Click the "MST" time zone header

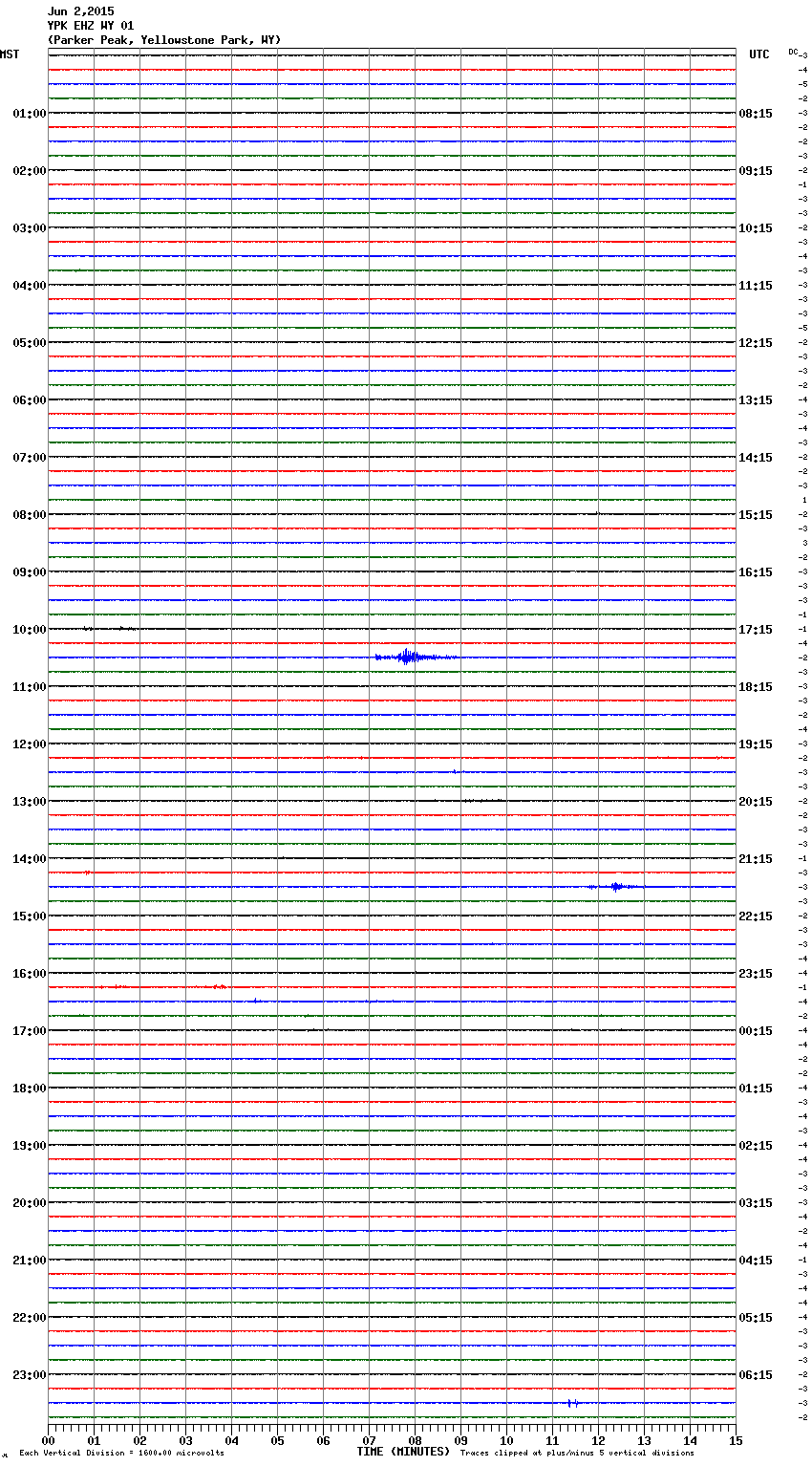pos(10,54)
